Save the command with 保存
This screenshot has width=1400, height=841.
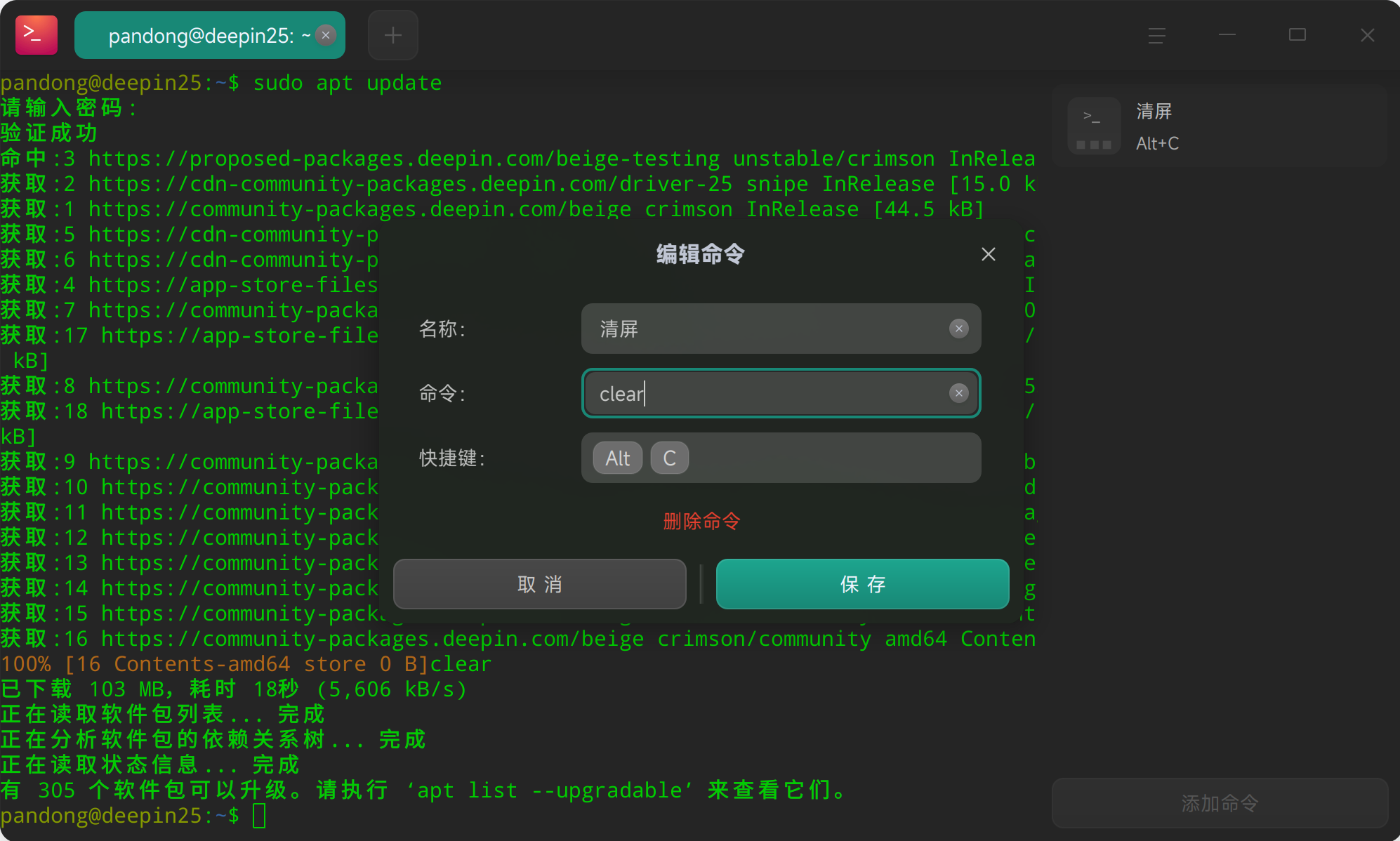[863, 584]
